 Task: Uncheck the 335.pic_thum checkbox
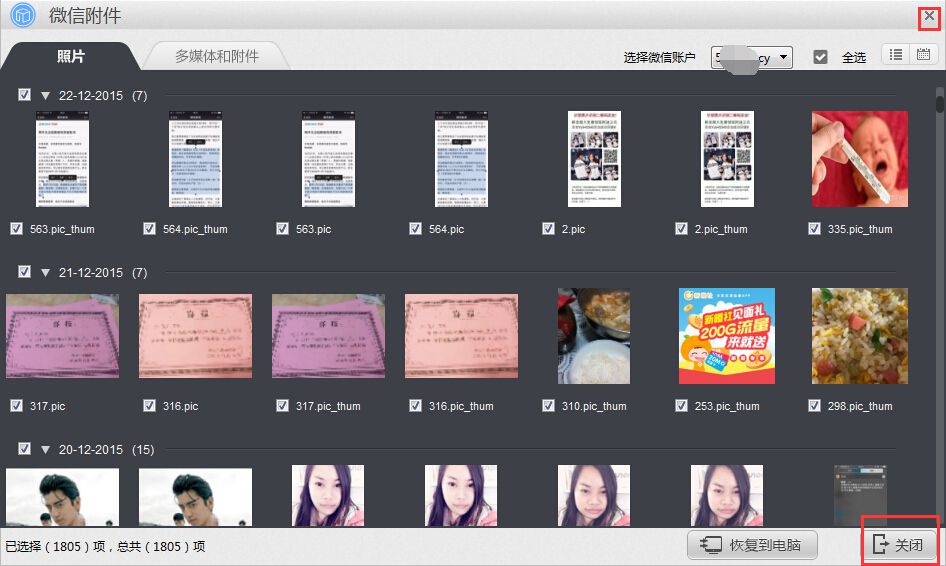pos(815,229)
